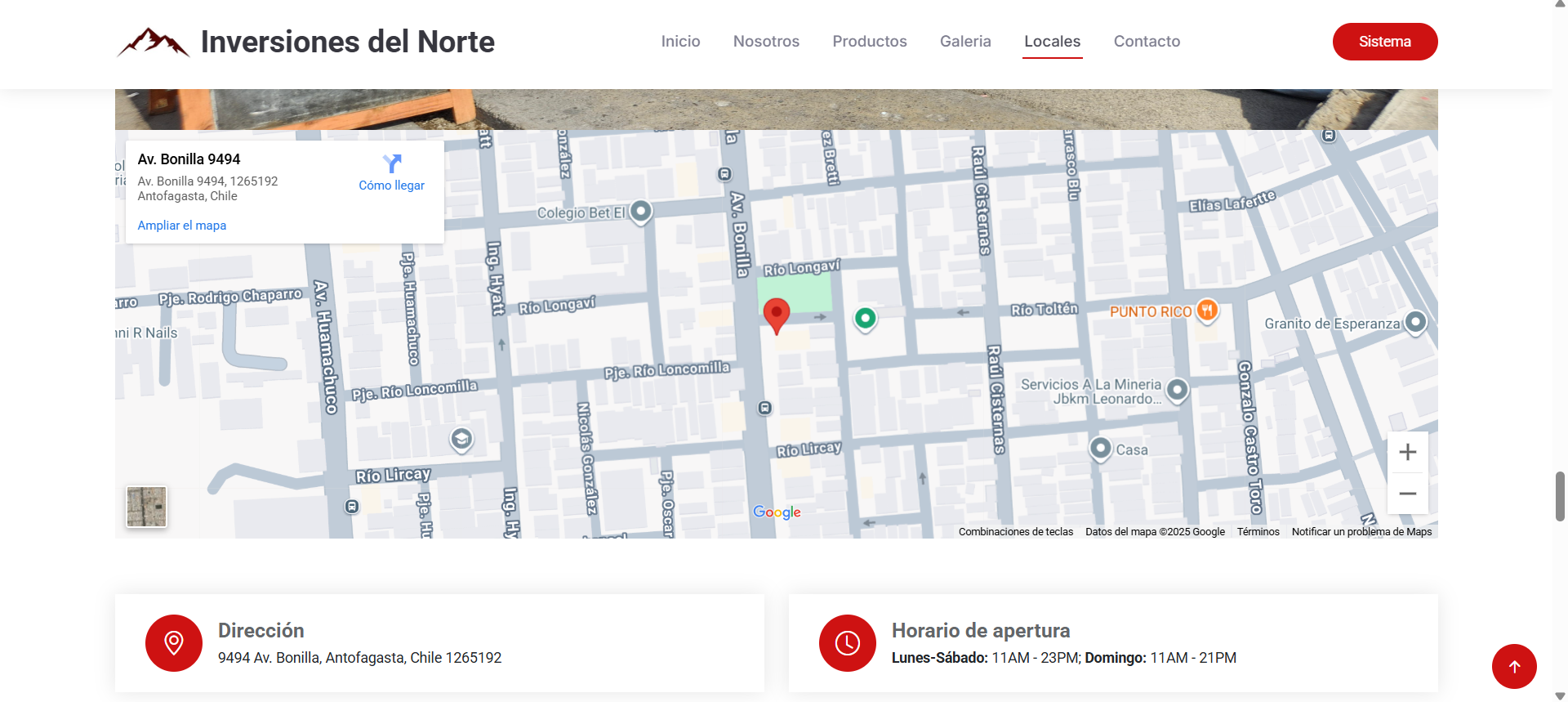
Task: Open the map Términos link
Action: pos(1258,532)
